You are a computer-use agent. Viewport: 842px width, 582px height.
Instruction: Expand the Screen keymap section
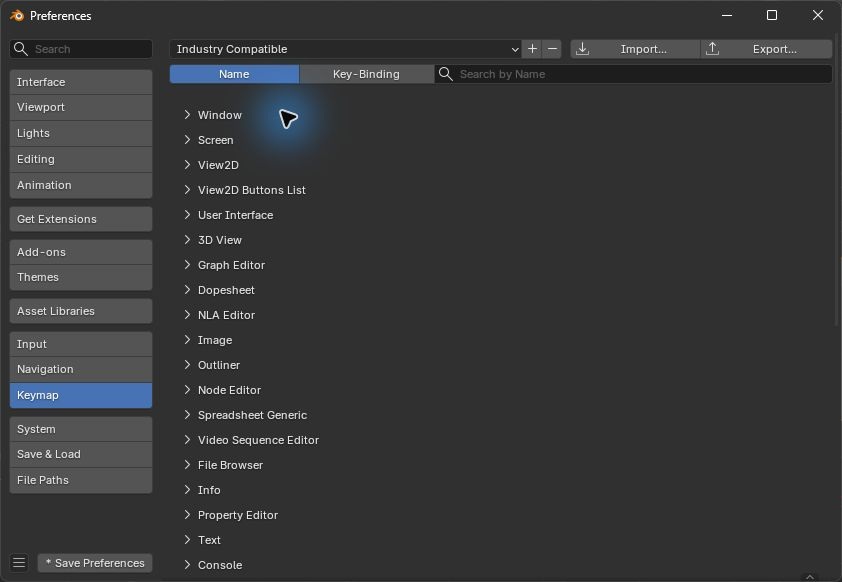(x=187, y=140)
